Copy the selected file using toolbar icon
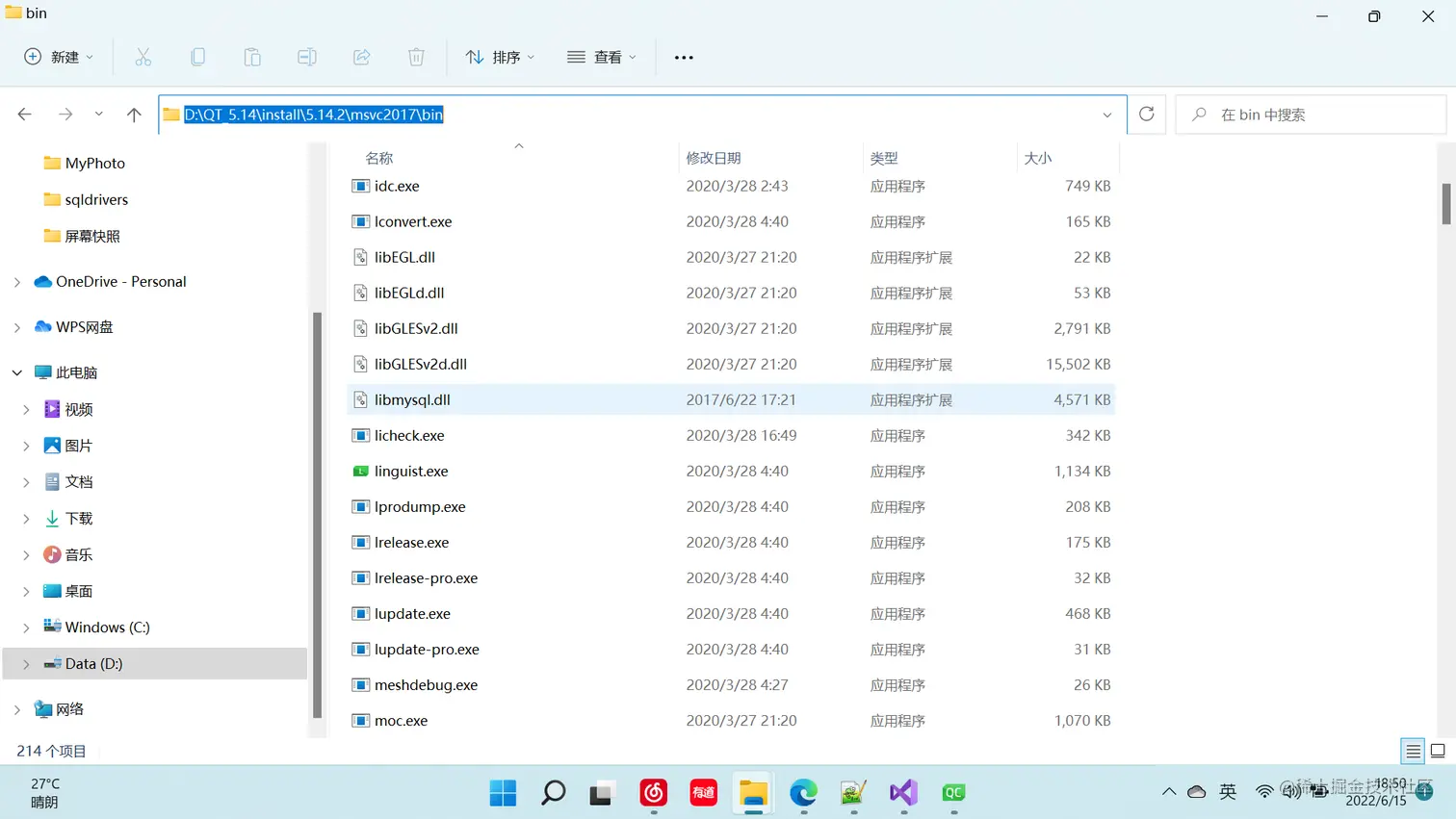The height and width of the screenshot is (819, 1456). click(x=198, y=57)
